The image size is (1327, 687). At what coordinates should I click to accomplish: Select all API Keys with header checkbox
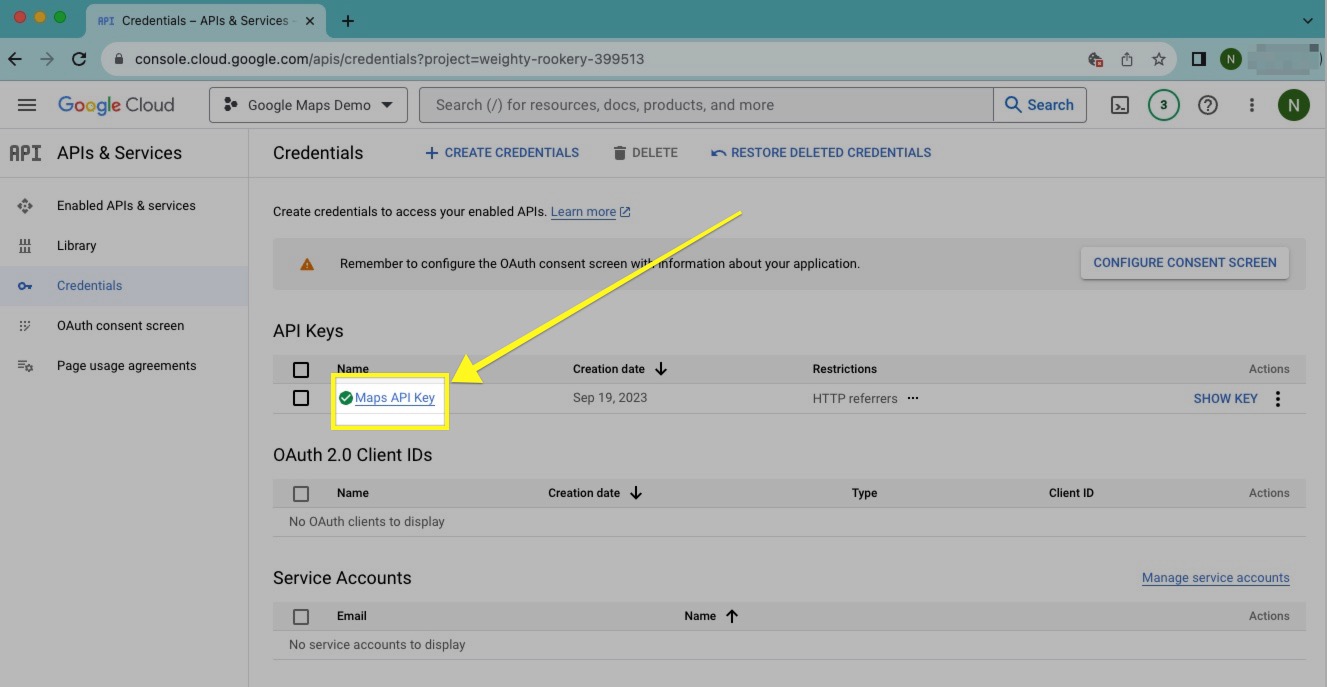(x=301, y=370)
